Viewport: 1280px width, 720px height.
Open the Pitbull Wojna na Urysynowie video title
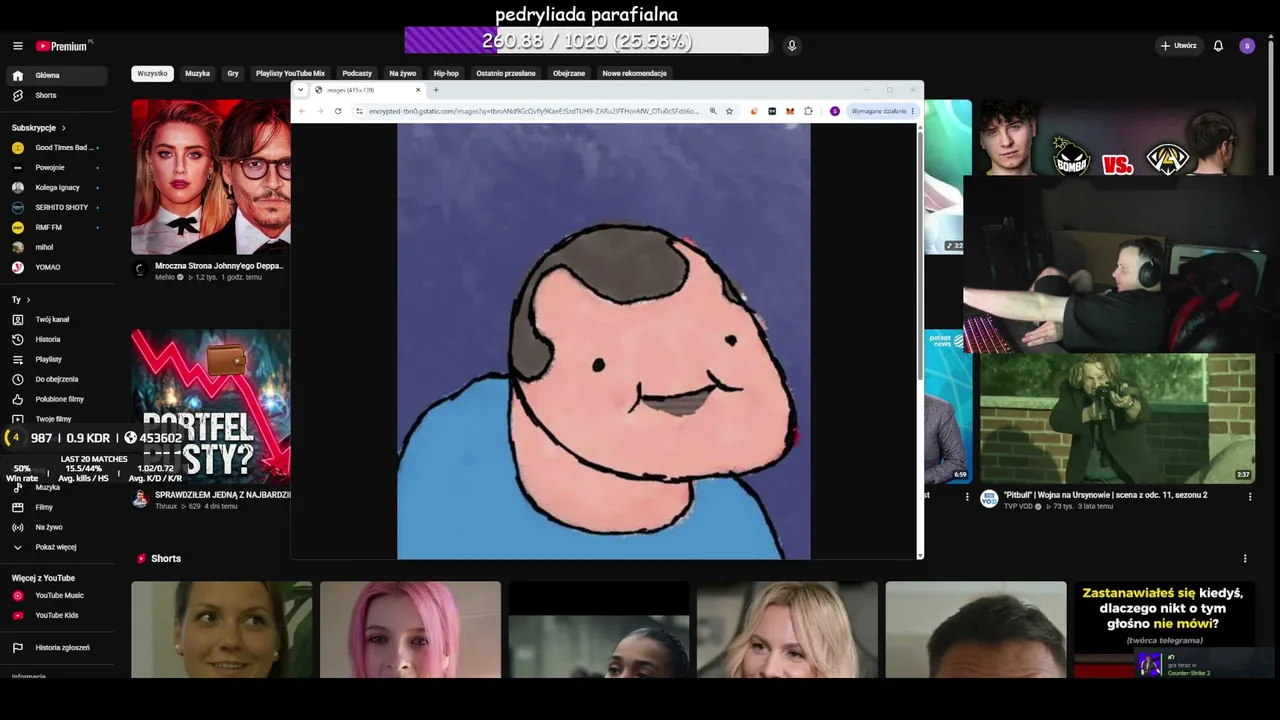1105,495
